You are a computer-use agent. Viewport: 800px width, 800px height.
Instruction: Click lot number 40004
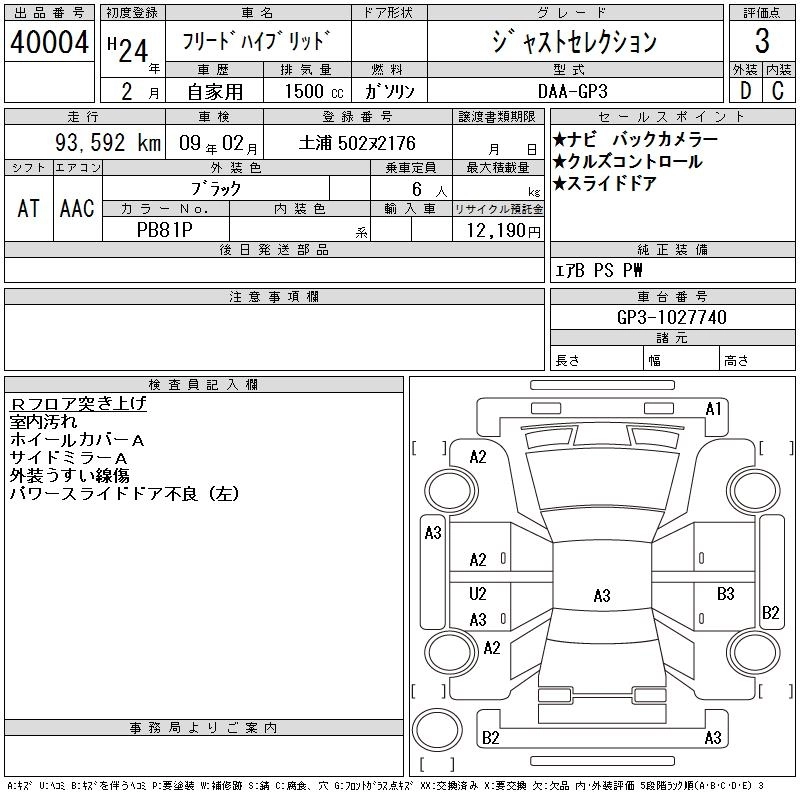pyautogui.click(x=49, y=42)
